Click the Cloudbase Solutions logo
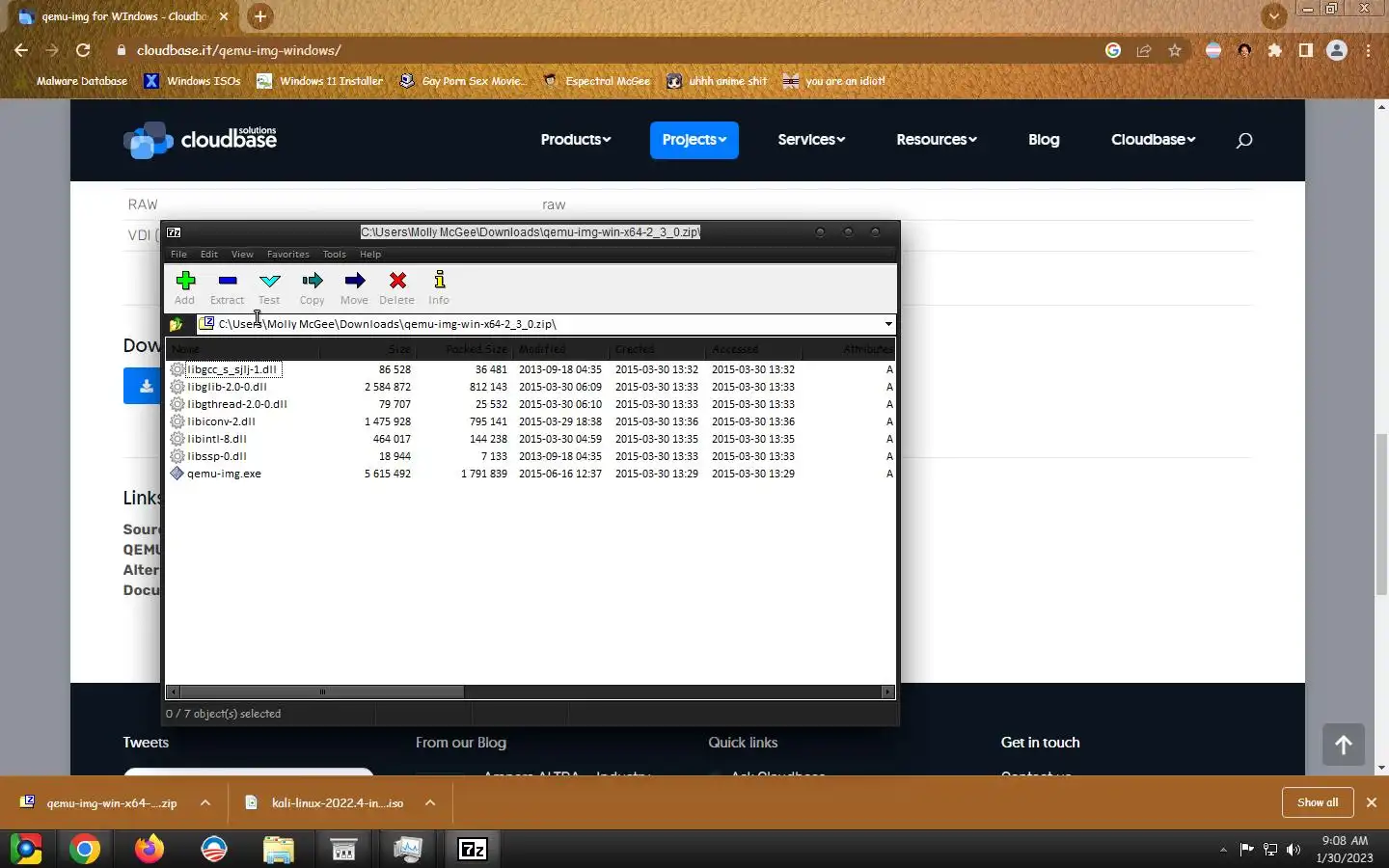Image resolution: width=1389 pixels, height=868 pixels. (x=200, y=140)
